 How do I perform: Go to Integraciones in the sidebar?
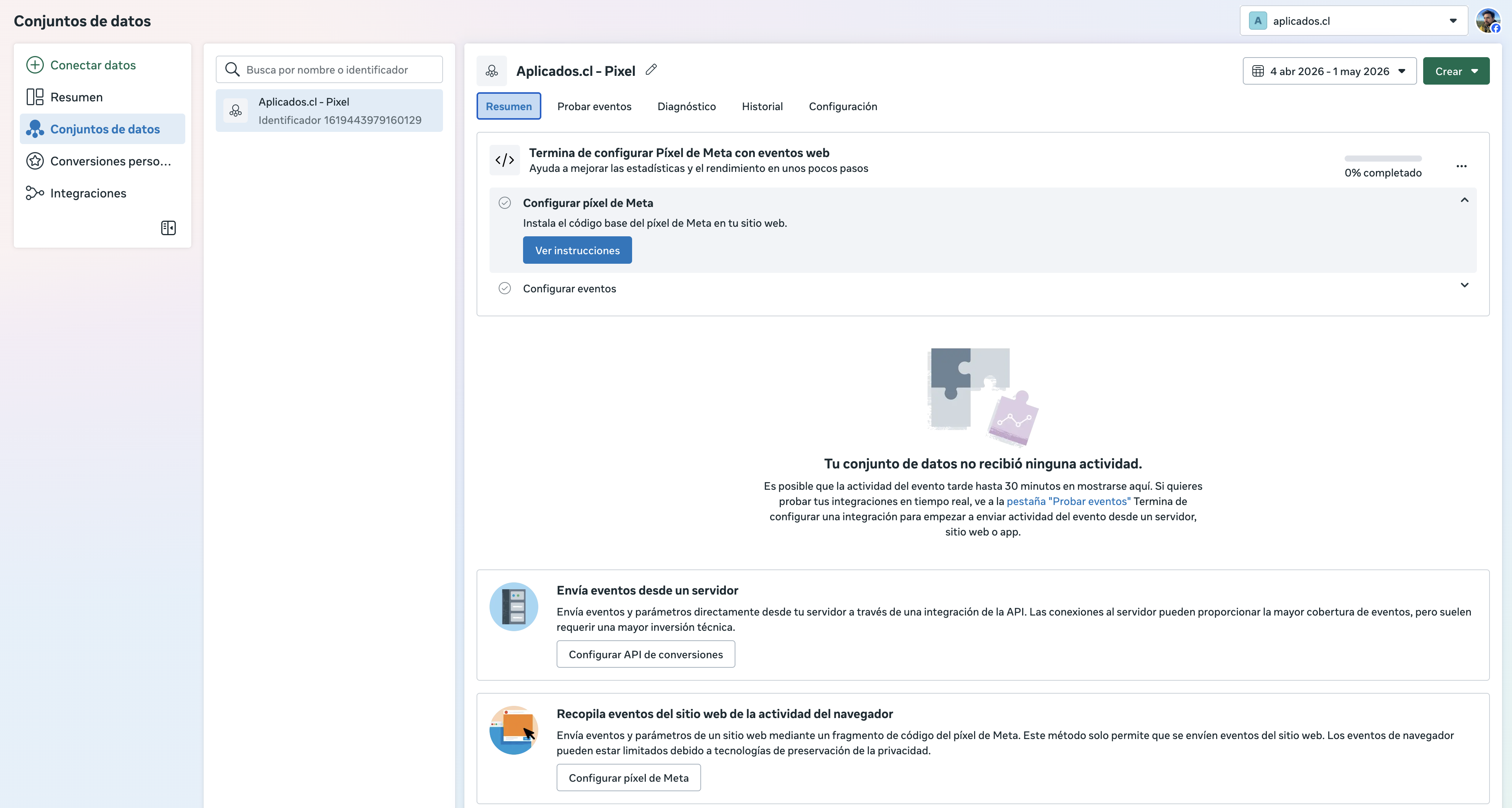click(102, 193)
